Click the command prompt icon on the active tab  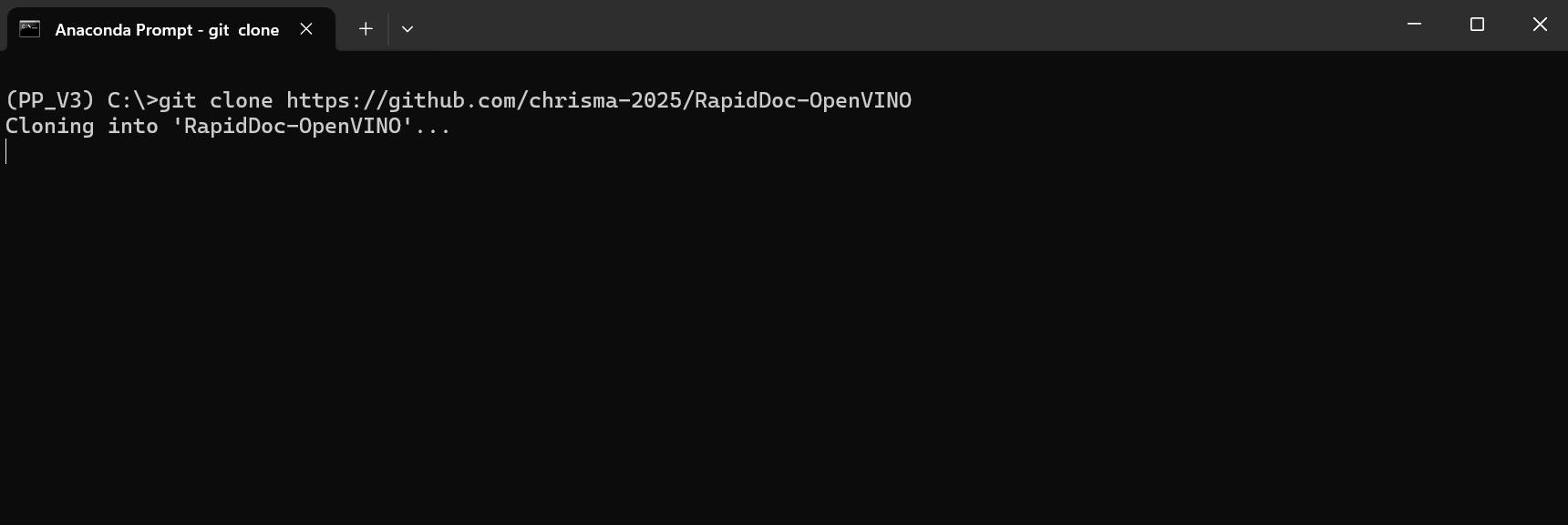[x=30, y=28]
